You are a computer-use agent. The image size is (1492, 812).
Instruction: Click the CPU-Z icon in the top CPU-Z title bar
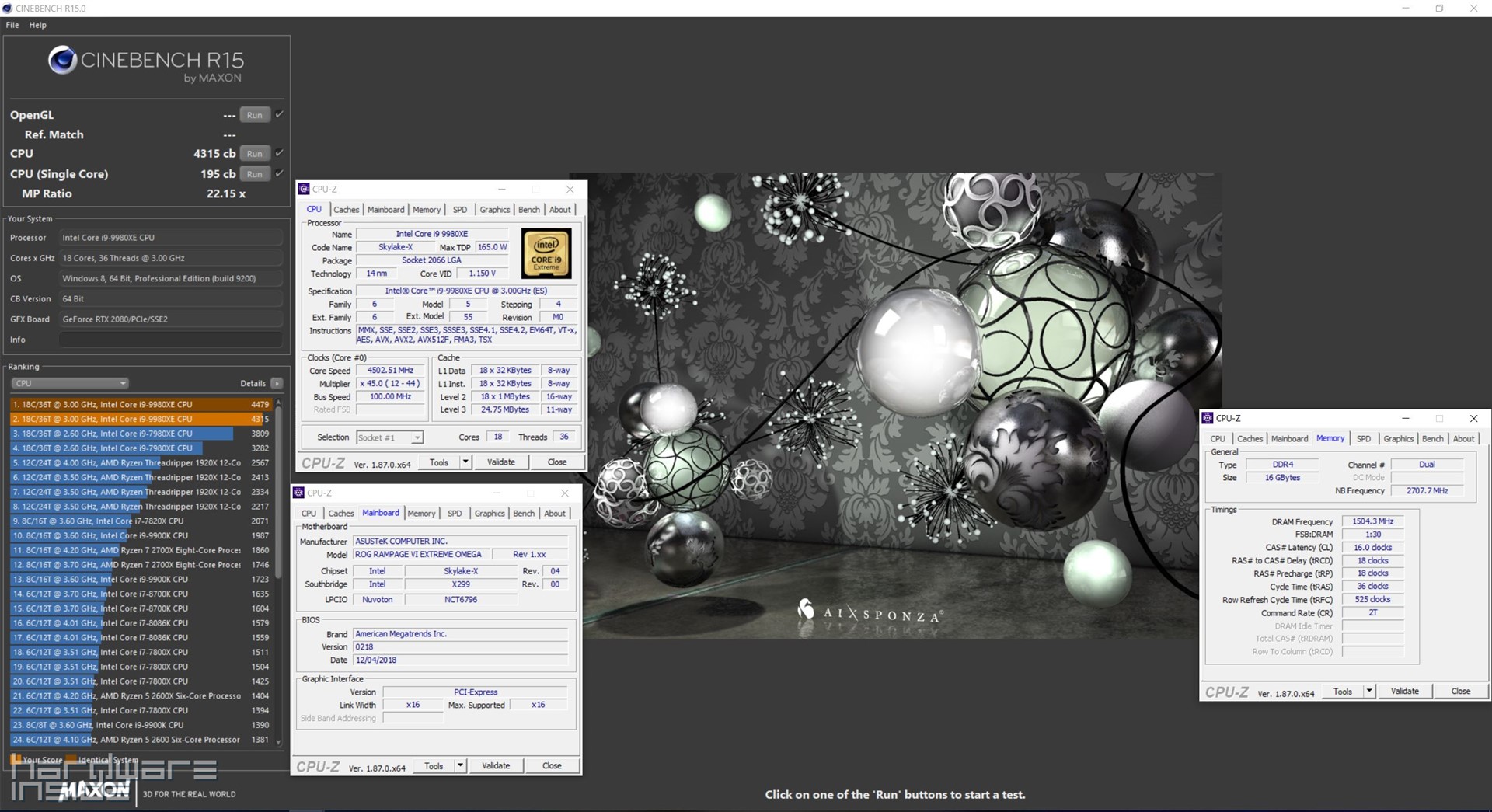(304, 189)
